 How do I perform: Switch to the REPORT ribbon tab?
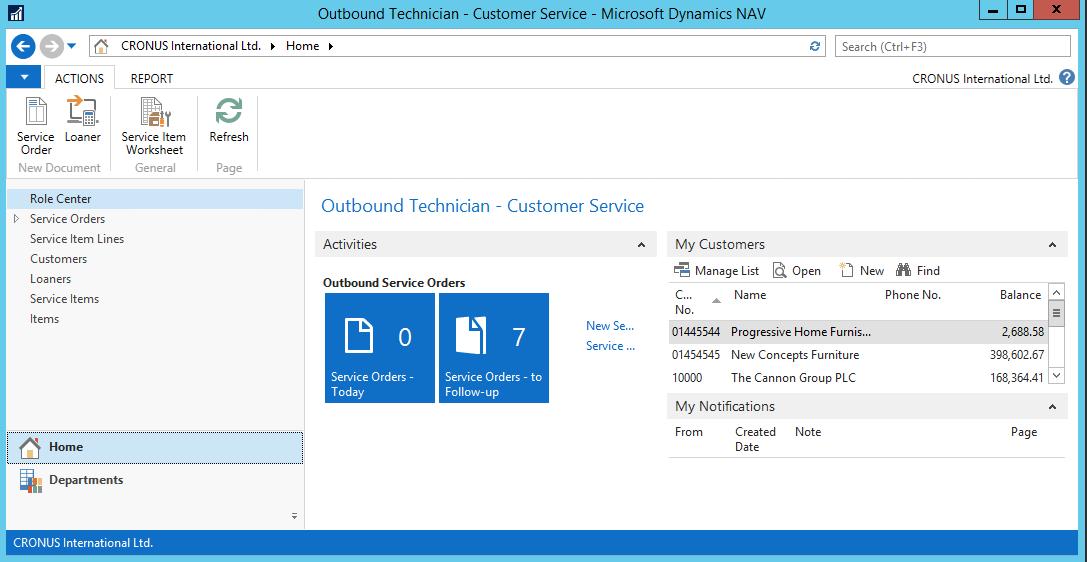click(152, 78)
